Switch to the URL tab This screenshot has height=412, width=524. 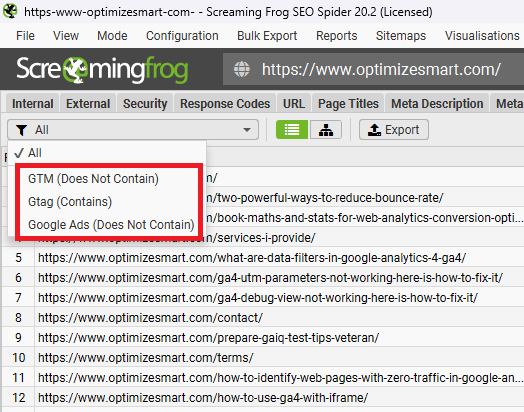(x=294, y=104)
